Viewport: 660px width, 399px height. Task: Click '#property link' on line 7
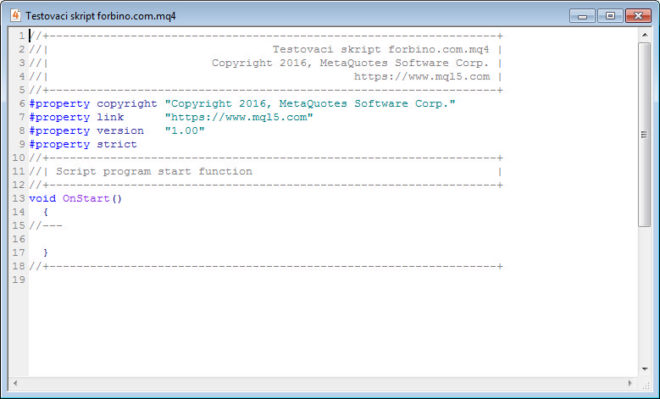click(x=77, y=117)
